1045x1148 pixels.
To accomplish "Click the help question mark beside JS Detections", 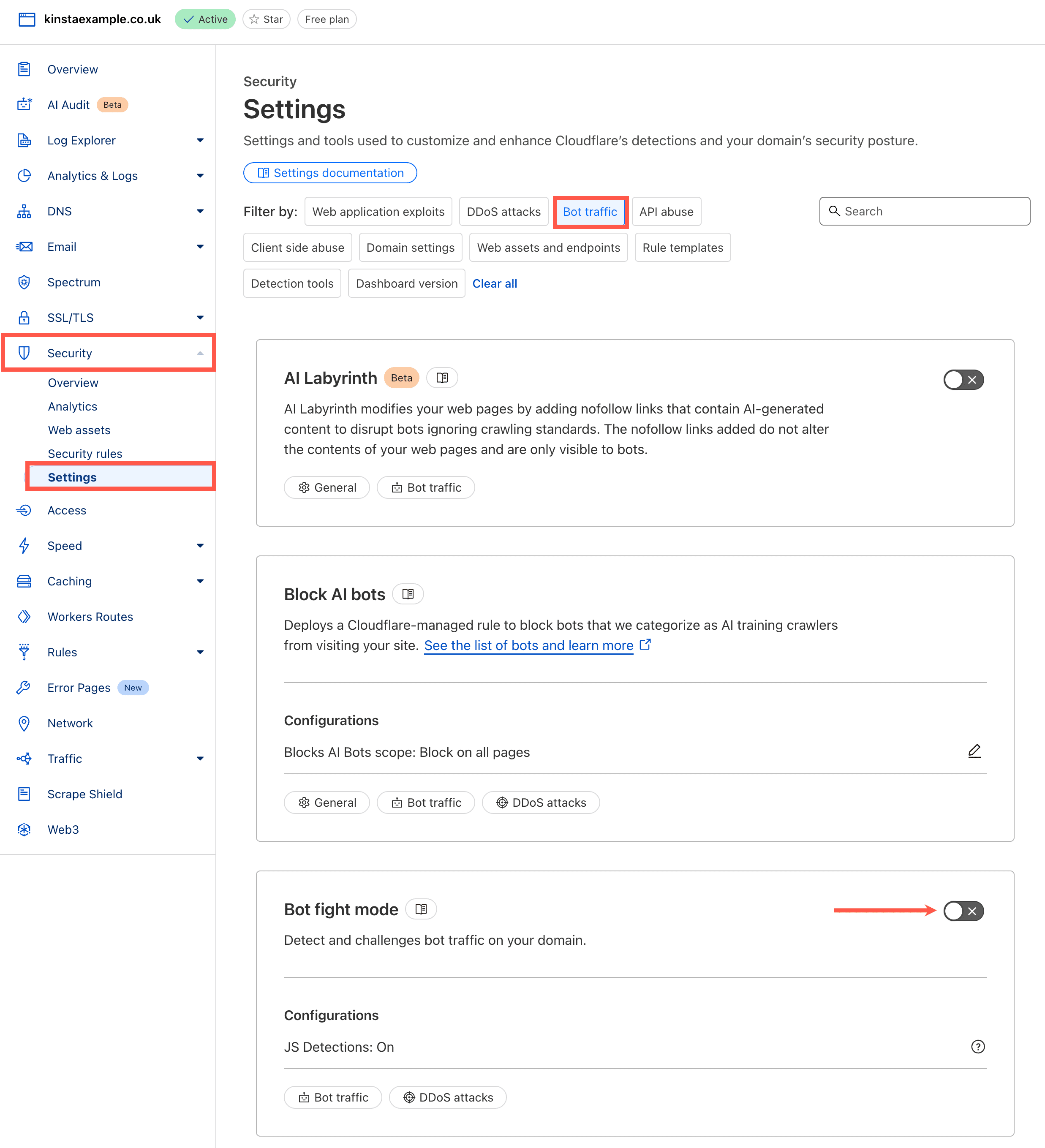I will (978, 1046).
